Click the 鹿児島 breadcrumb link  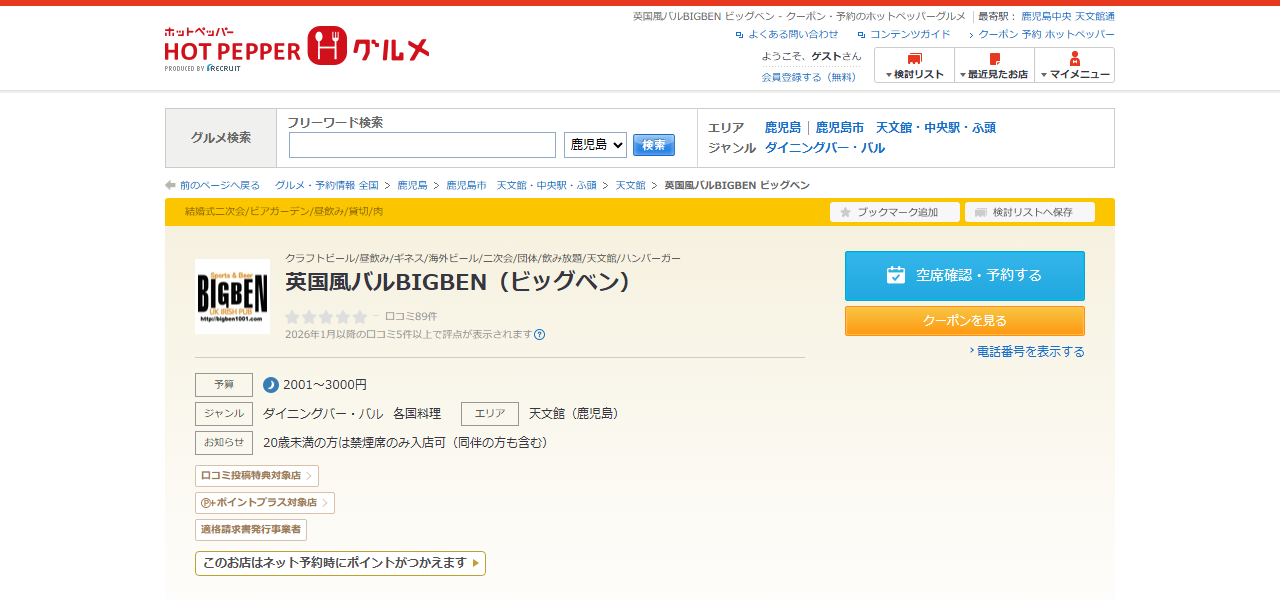pos(412,185)
